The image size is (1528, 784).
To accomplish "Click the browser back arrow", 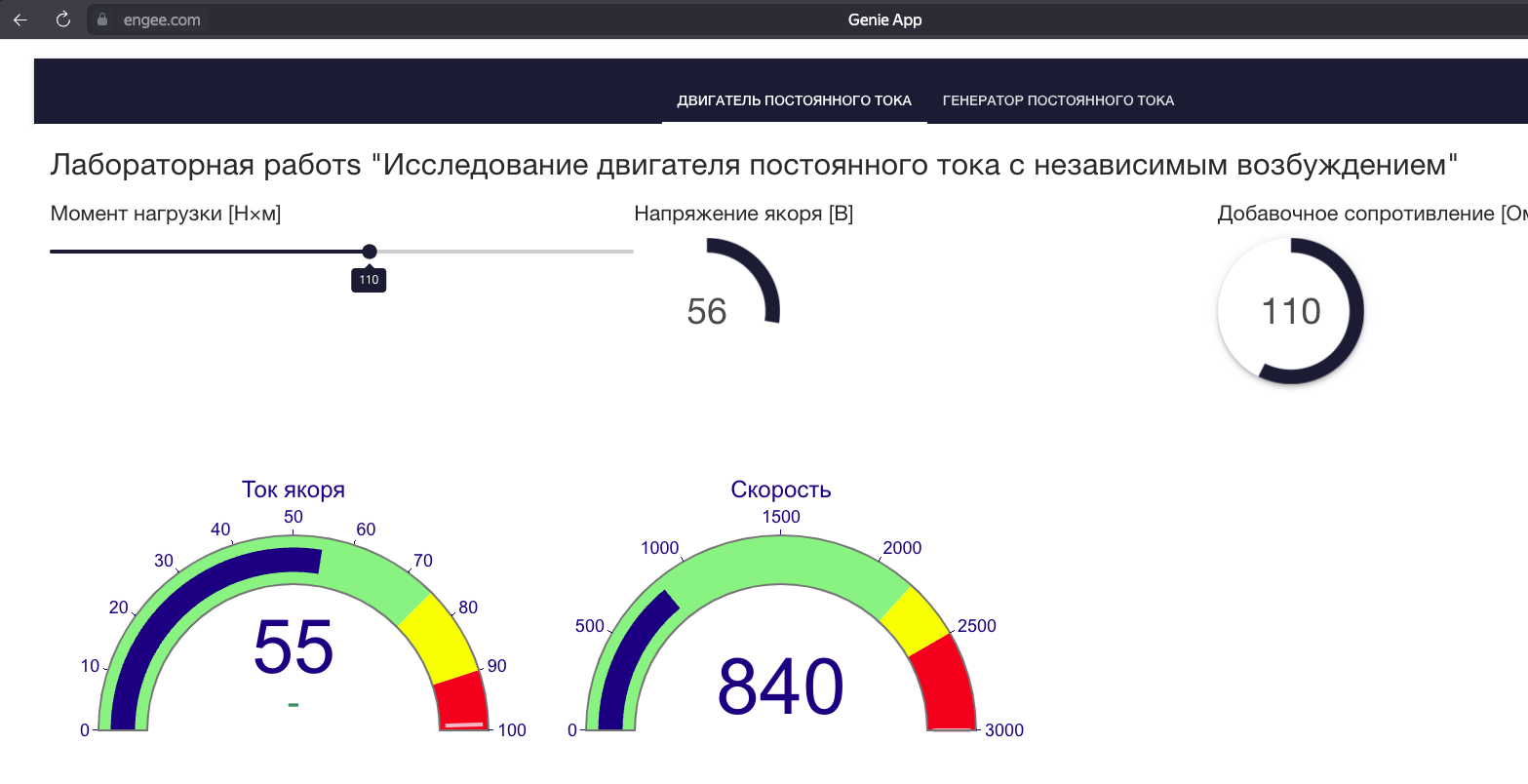I will point(20,20).
